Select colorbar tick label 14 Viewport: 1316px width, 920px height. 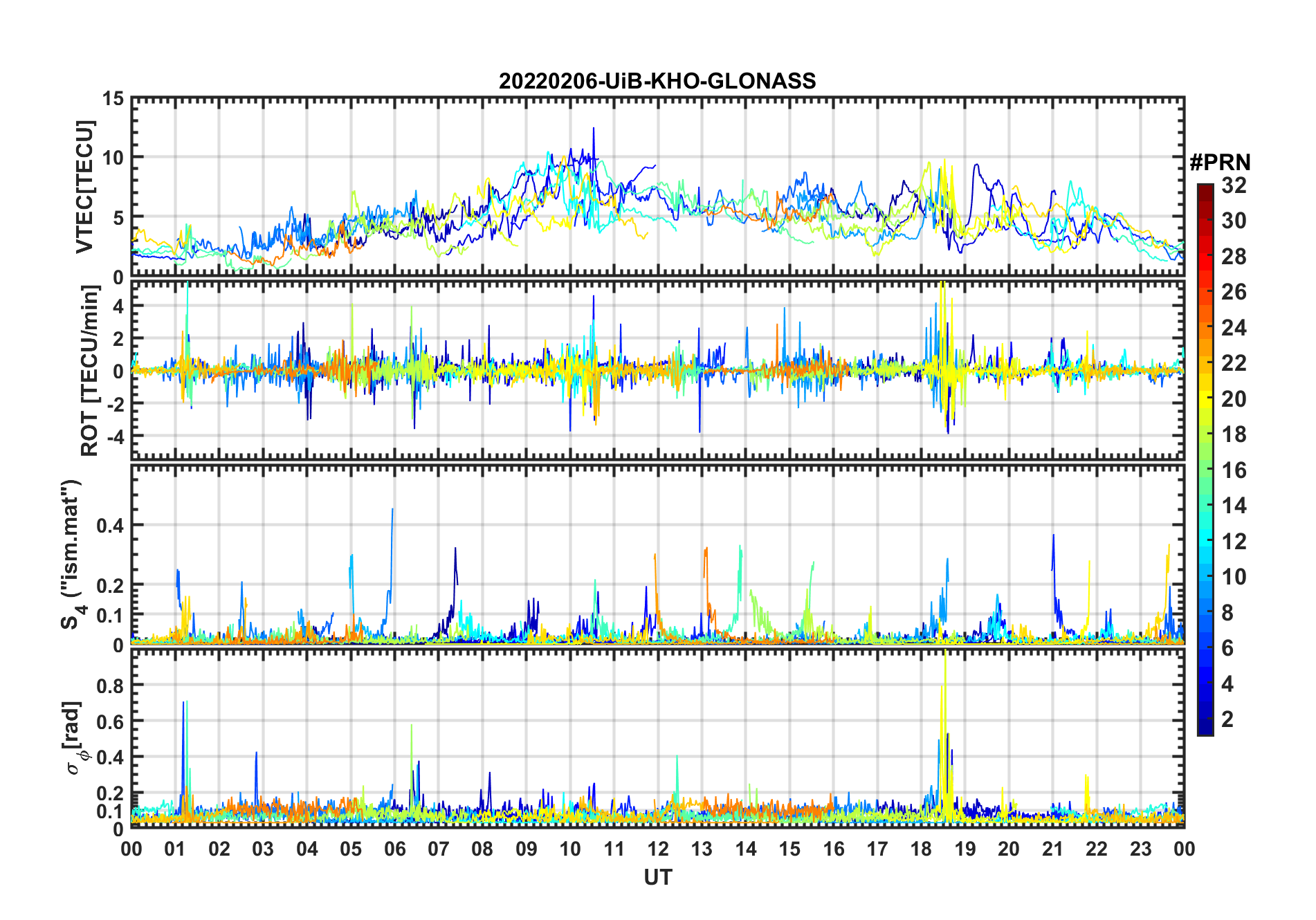click(x=1234, y=506)
